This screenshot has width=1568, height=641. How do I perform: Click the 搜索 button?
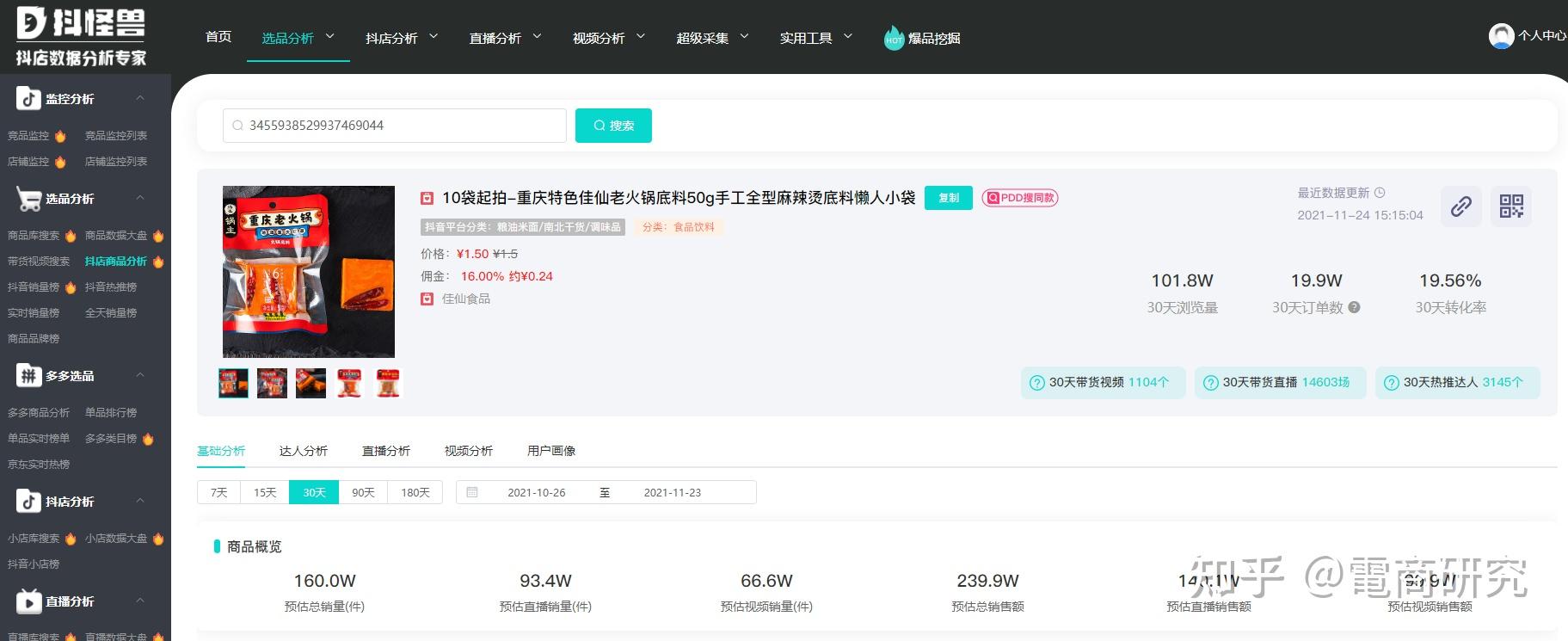[x=613, y=126]
